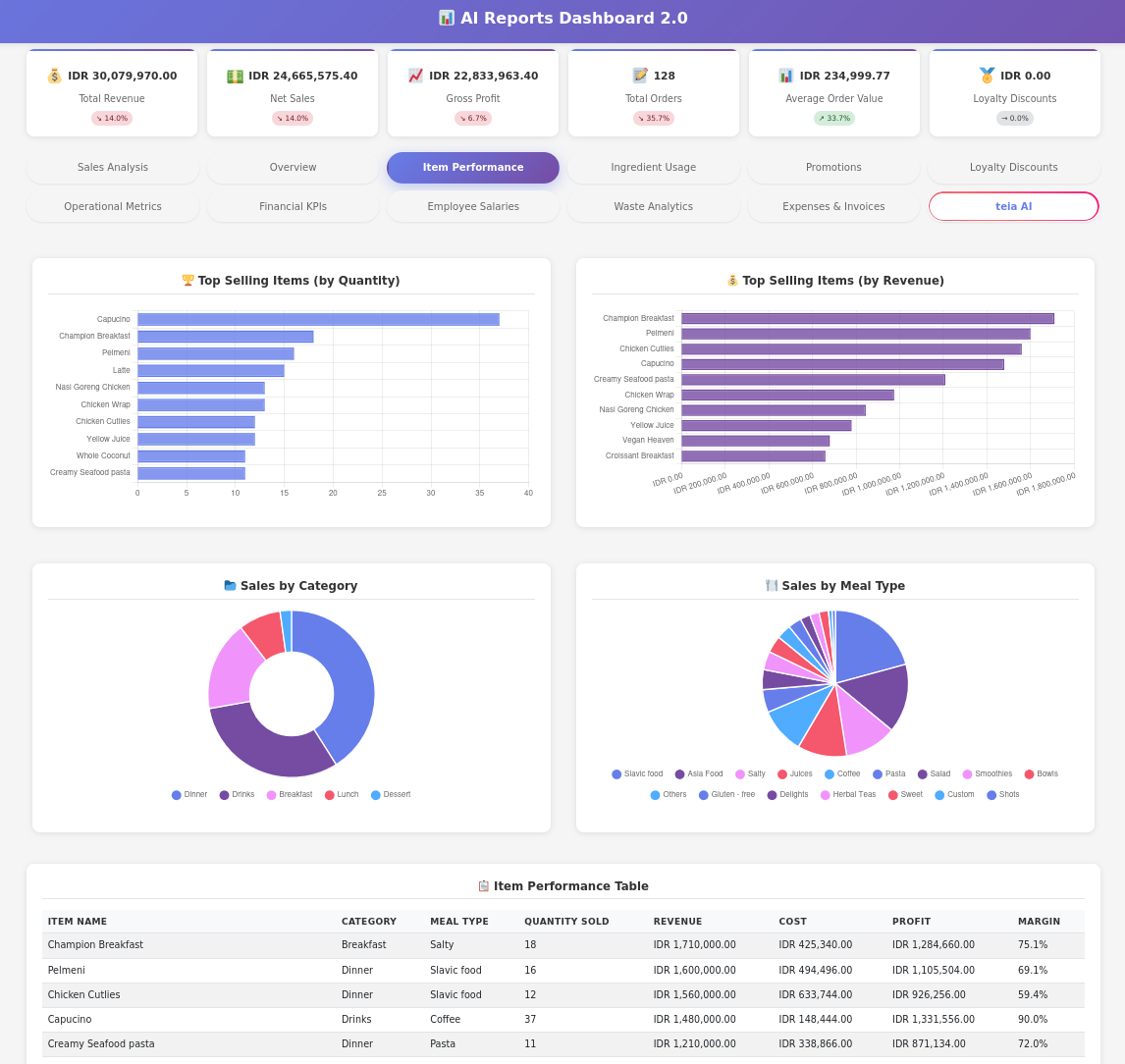
Task: Click the 33.7% badge under Average Order Value
Action: (x=834, y=119)
